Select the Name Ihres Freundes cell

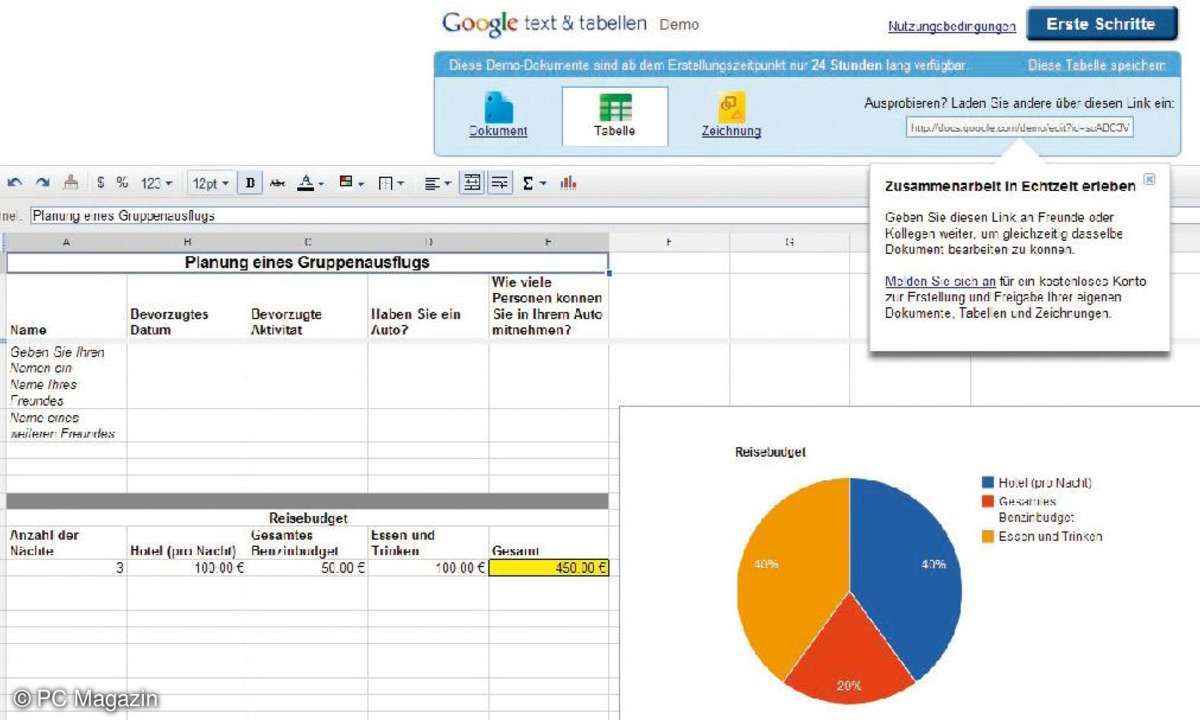(67, 392)
